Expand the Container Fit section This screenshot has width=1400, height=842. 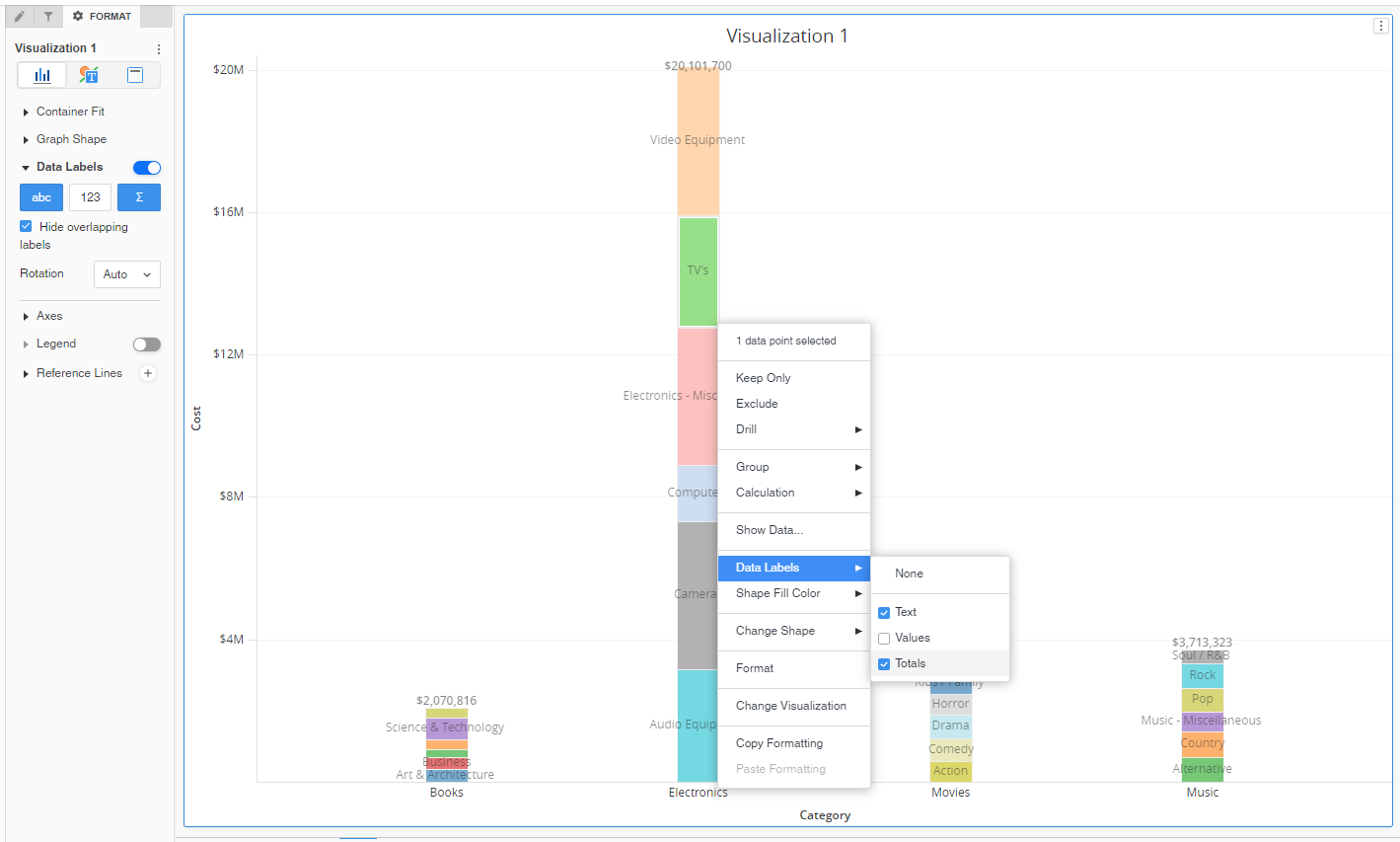coord(69,112)
